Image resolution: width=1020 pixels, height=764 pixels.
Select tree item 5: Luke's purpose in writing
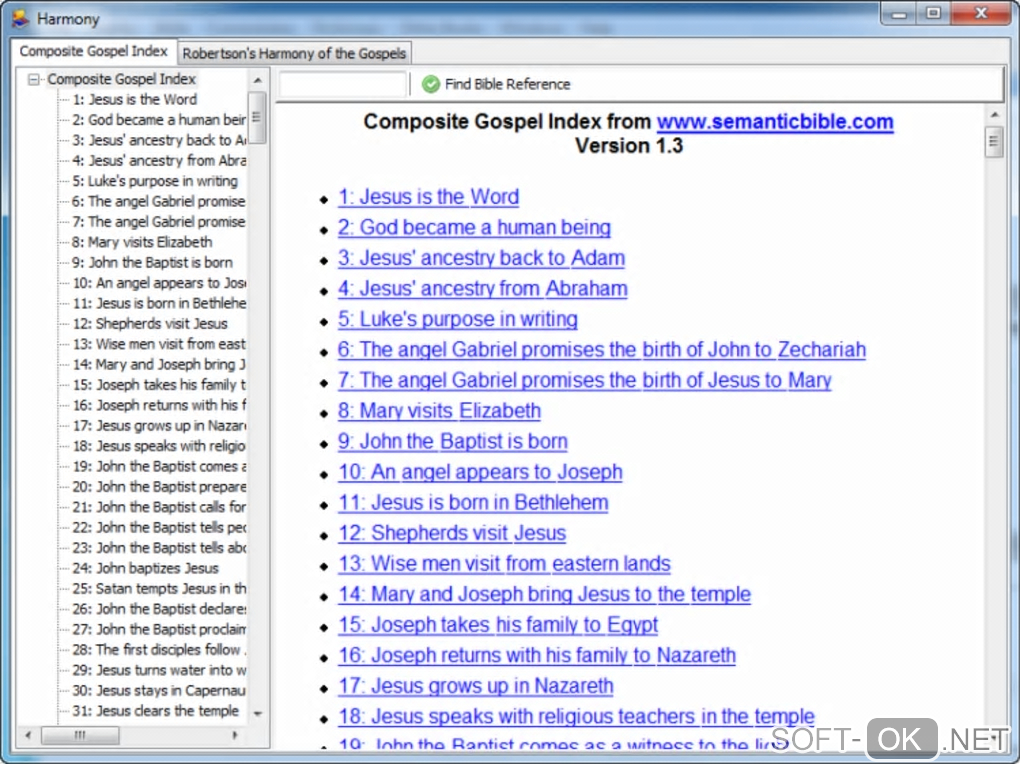pyautogui.click(x=155, y=181)
